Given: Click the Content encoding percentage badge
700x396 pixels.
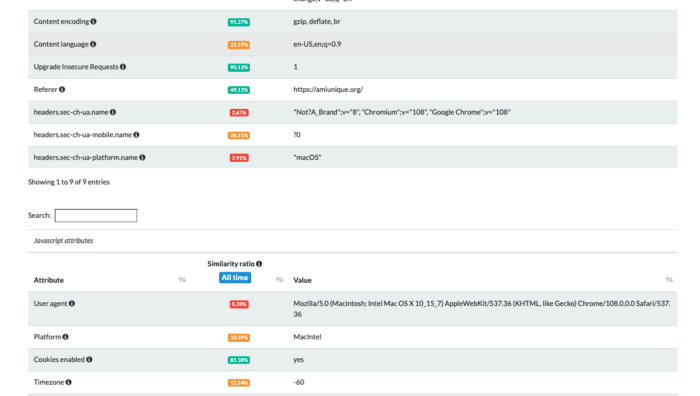Looking at the screenshot, I should pyautogui.click(x=239, y=22).
